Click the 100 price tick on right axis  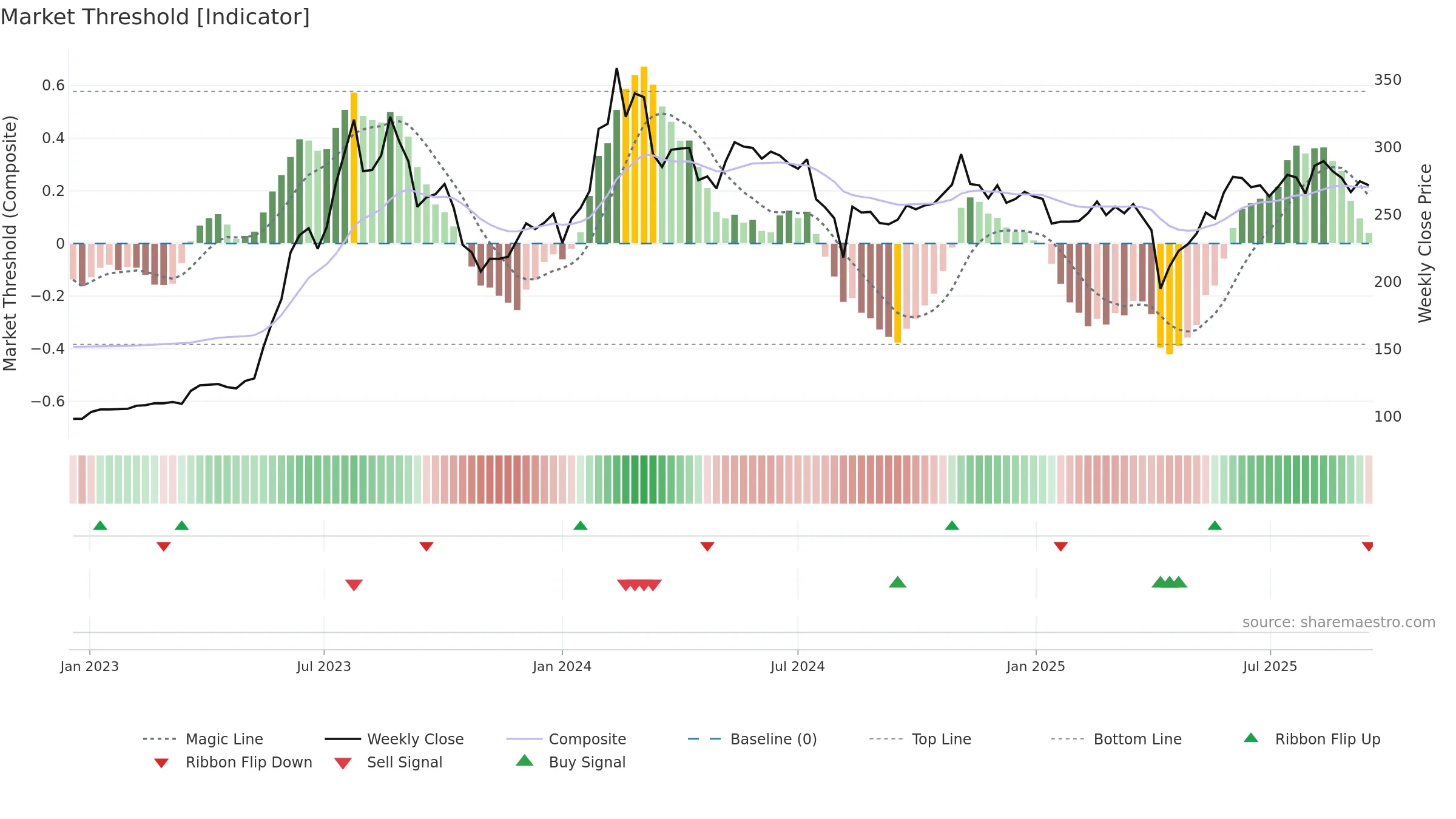[x=1388, y=417]
